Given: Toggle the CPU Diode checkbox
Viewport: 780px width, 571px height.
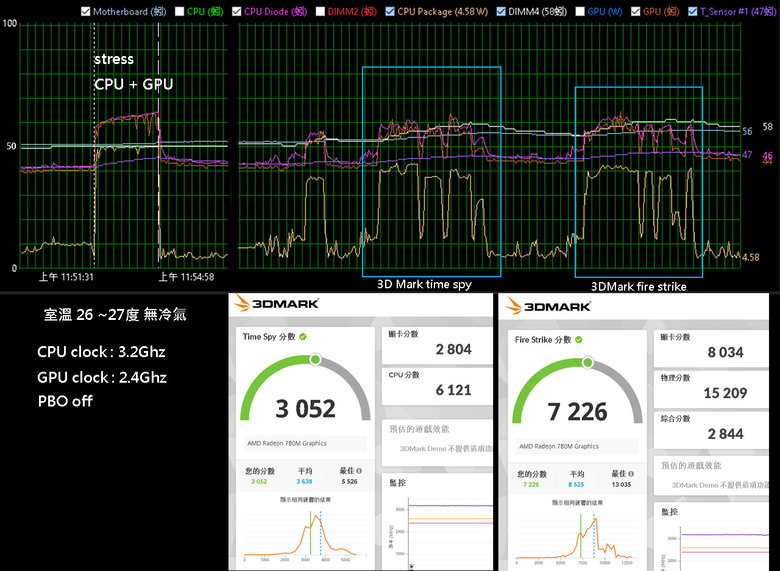Looking at the screenshot, I should [x=236, y=11].
